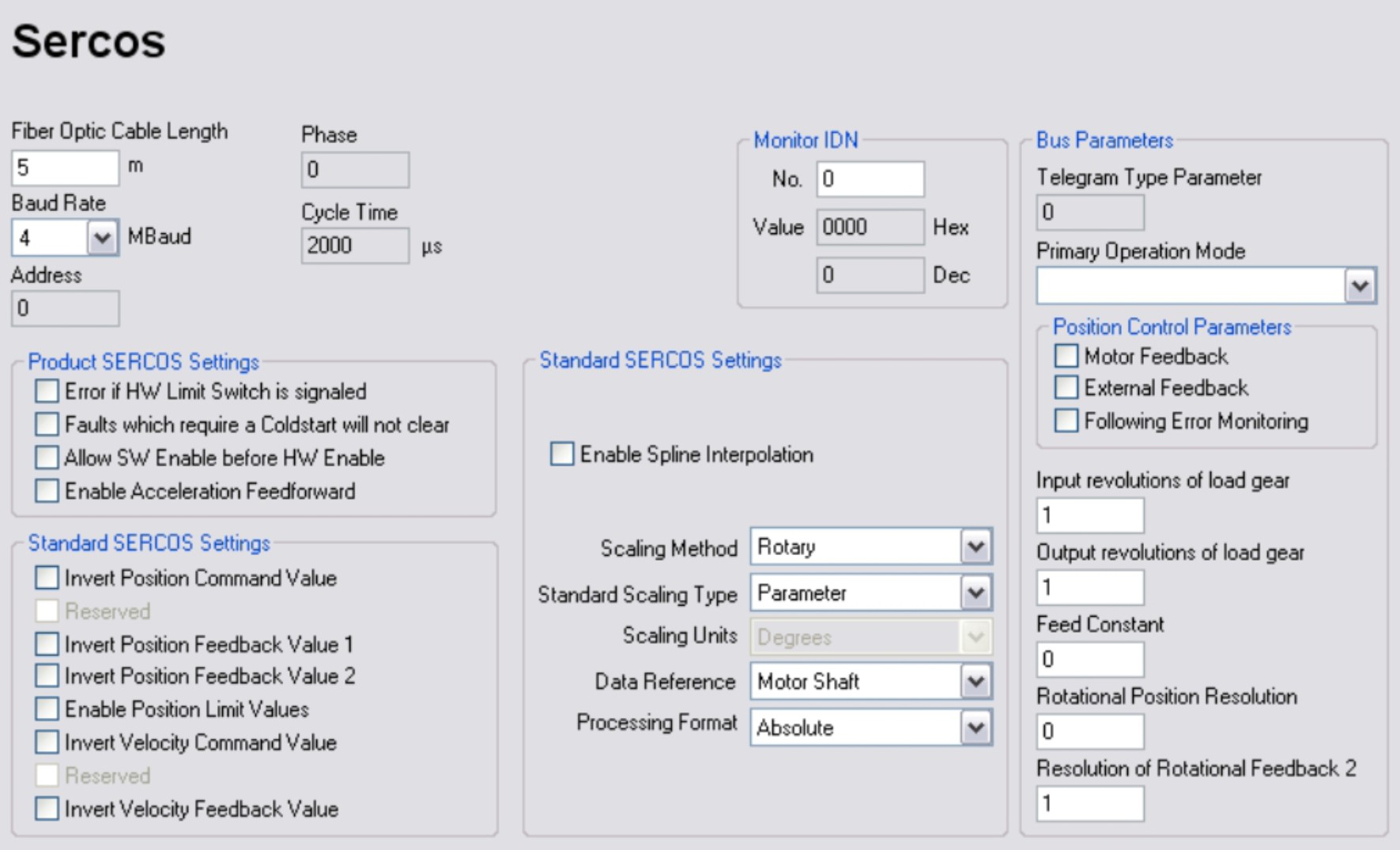Enable Error if HW Limit Switch is signaled

(x=47, y=391)
